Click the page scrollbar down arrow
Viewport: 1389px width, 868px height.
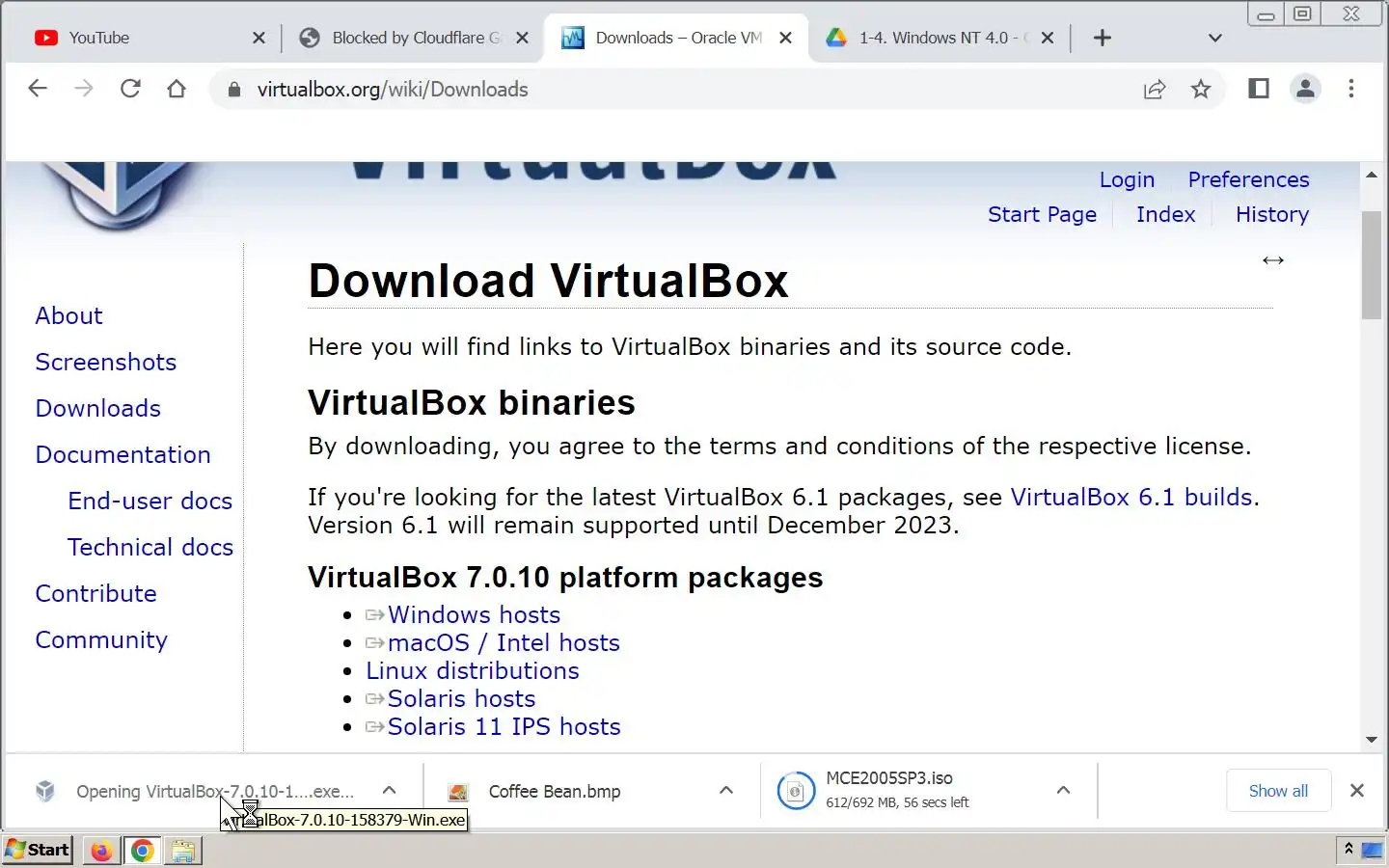point(1372,740)
